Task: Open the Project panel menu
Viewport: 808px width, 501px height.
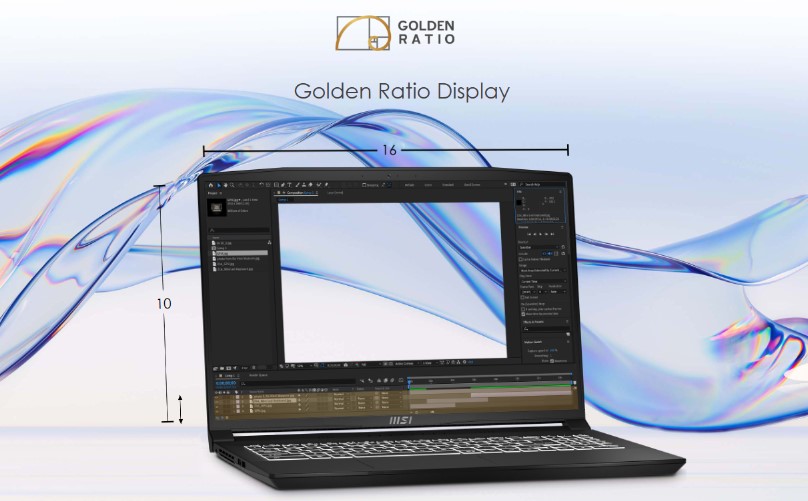Action: [221, 193]
